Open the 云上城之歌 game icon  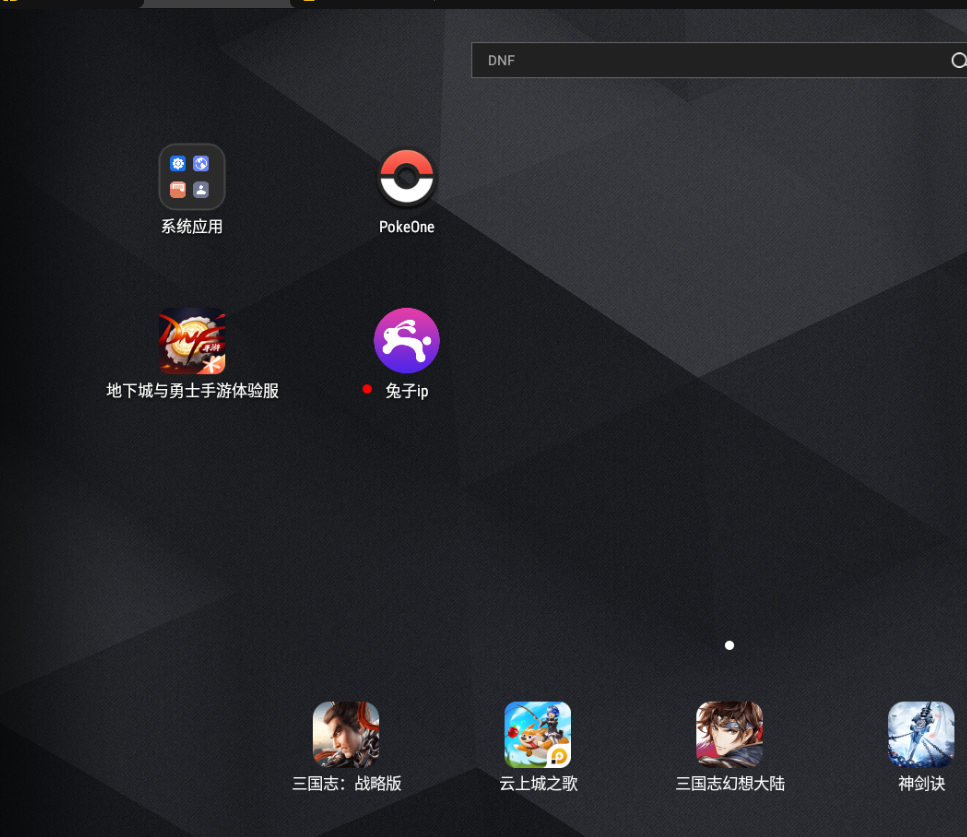[538, 734]
